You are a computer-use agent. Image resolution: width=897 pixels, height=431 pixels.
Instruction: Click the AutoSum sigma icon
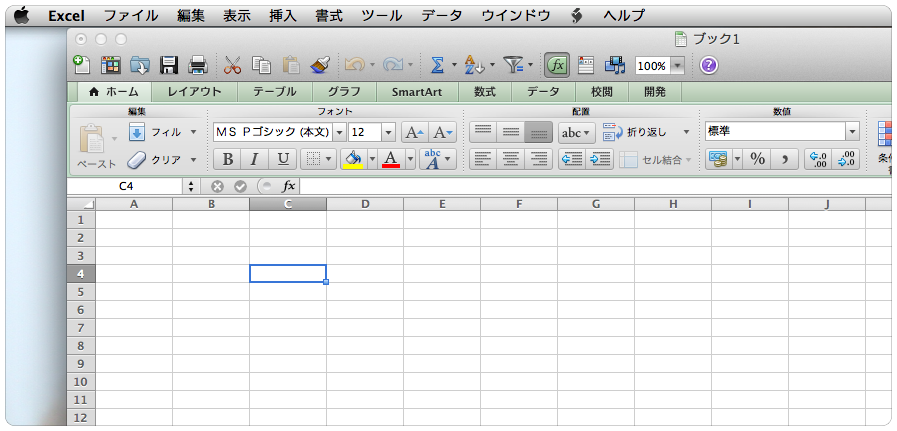(x=438, y=65)
